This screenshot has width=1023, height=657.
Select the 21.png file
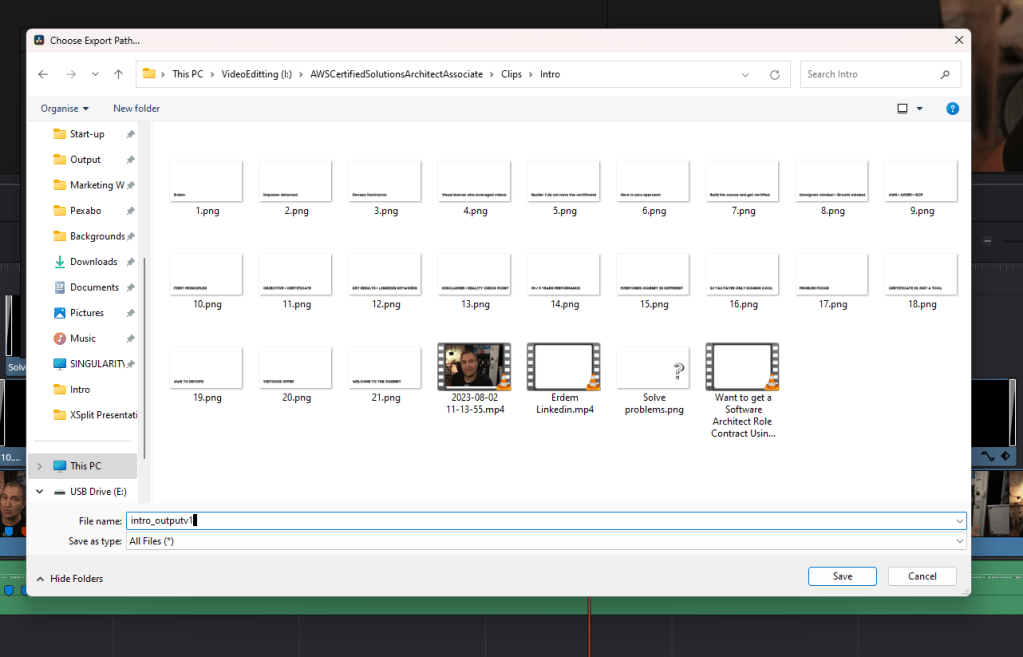point(385,375)
